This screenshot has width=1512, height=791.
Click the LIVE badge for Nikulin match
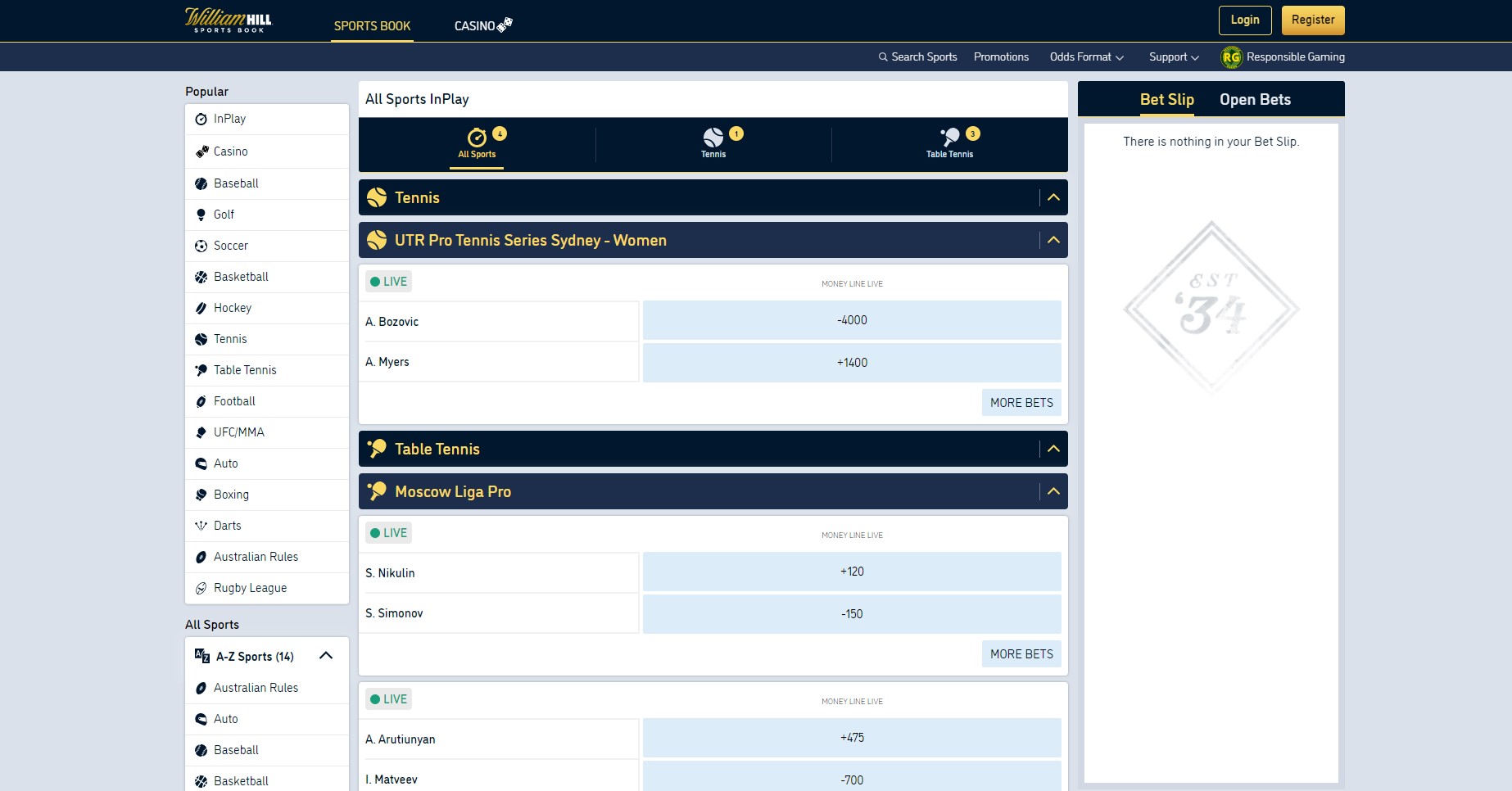point(388,533)
